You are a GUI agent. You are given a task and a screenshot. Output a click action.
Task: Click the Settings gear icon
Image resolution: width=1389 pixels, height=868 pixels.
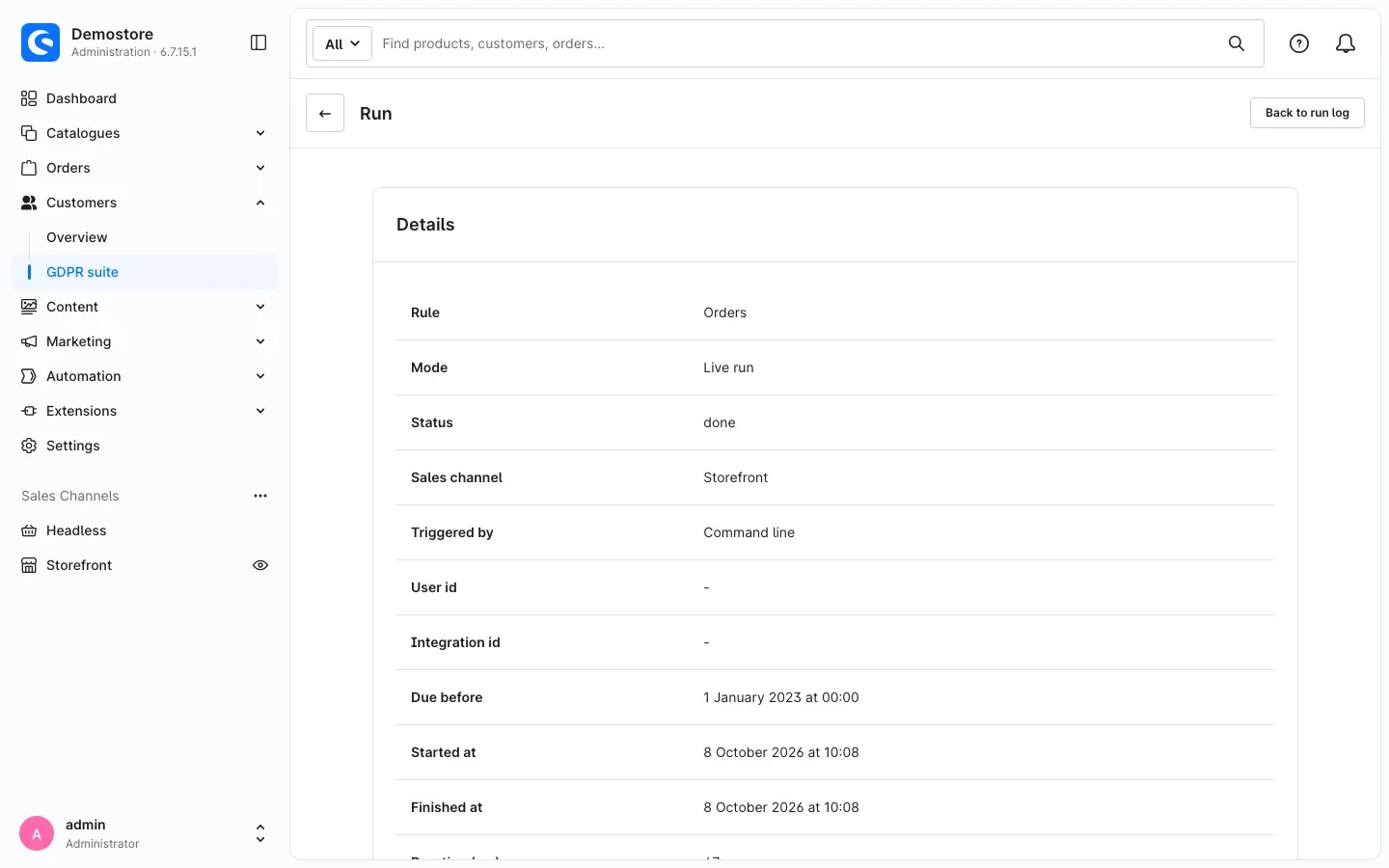click(29, 446)
